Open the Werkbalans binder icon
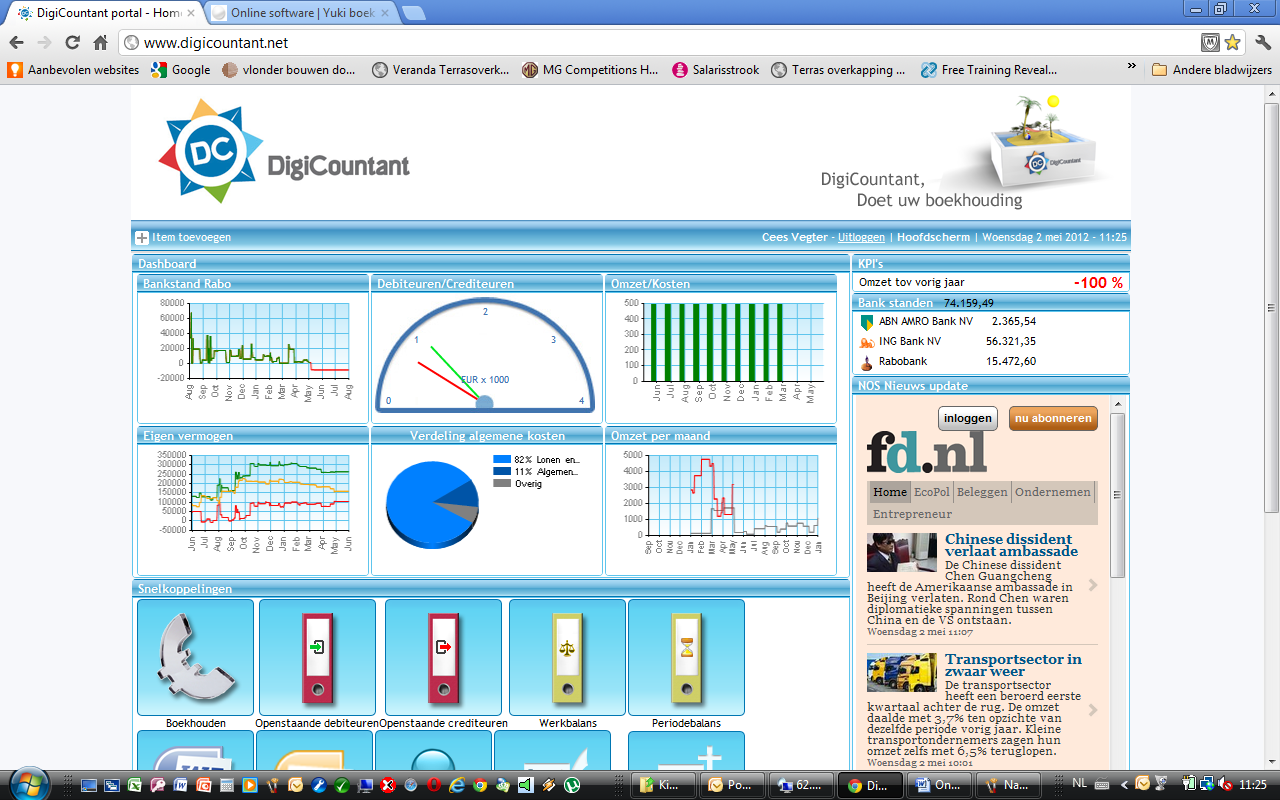Image resolution: width=1280 pixels, height=800 pixels. pos(567,657)
